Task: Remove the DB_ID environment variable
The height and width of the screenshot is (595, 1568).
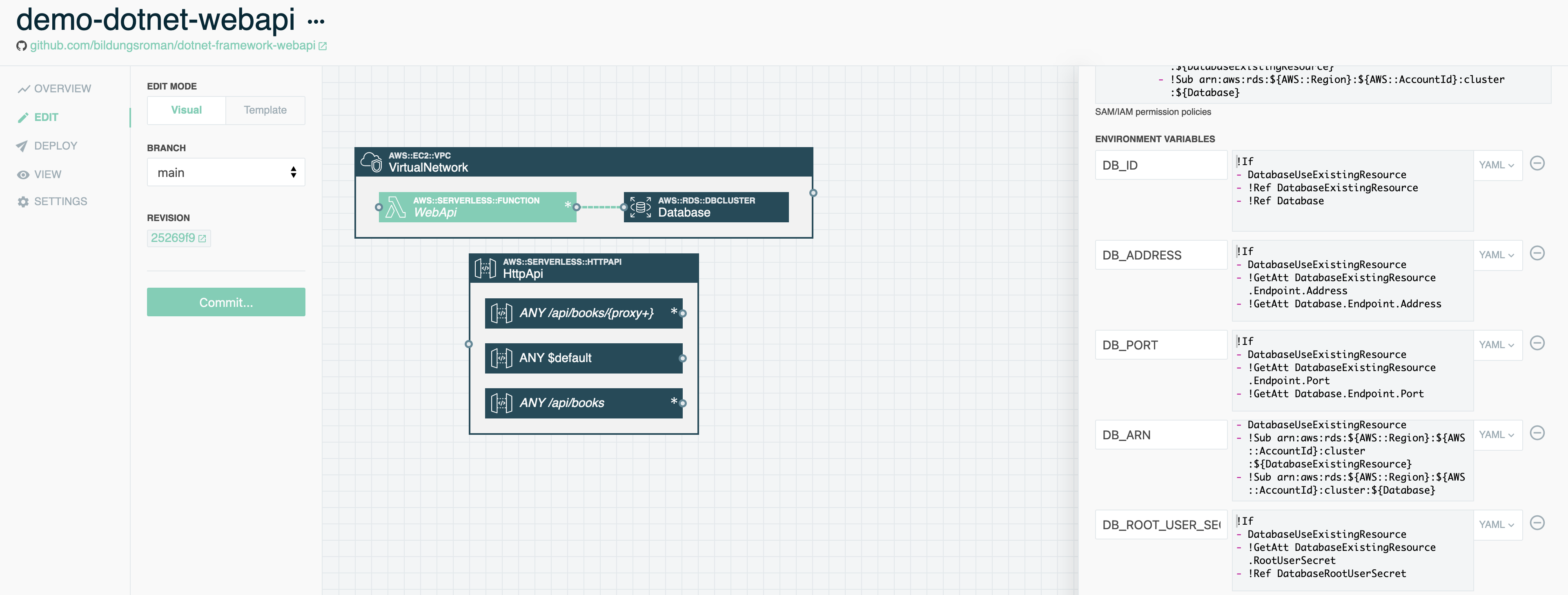Action: coord(1537,163)
